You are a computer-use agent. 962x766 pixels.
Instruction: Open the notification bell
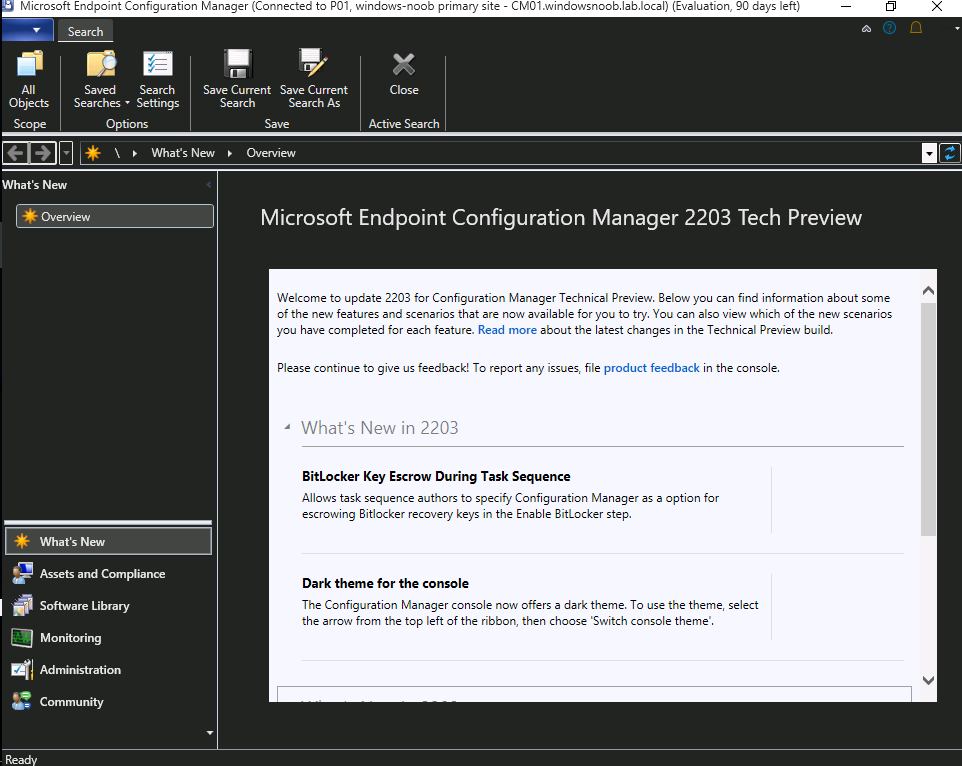(x=916, y=28)
